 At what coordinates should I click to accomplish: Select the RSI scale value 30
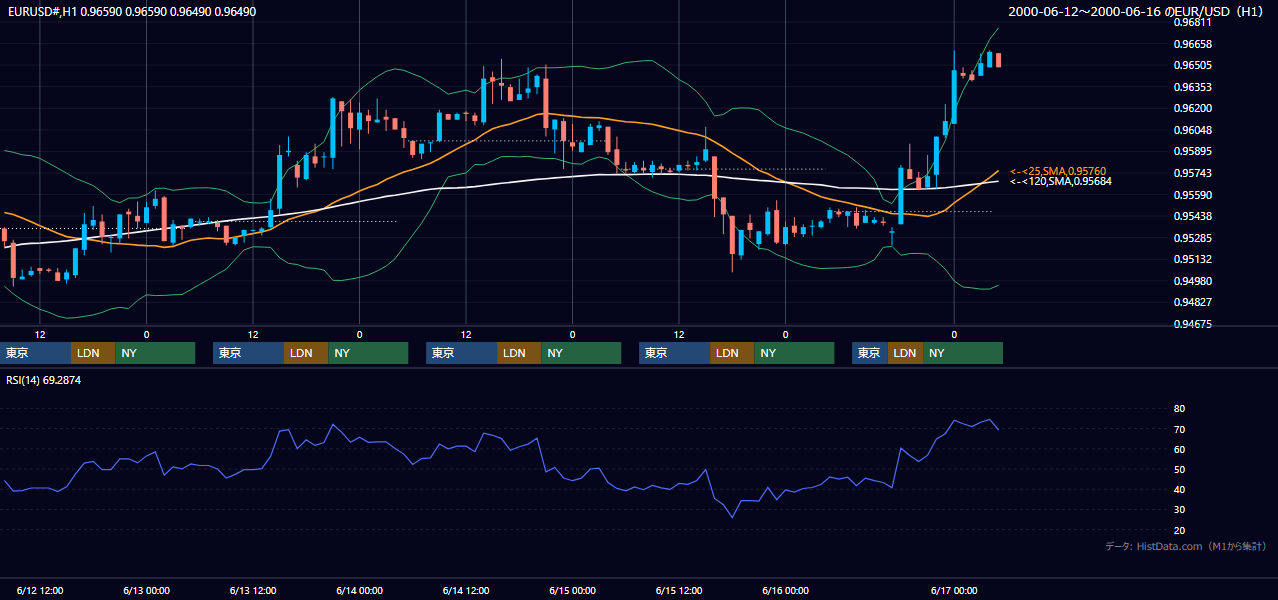point(1179,509)
